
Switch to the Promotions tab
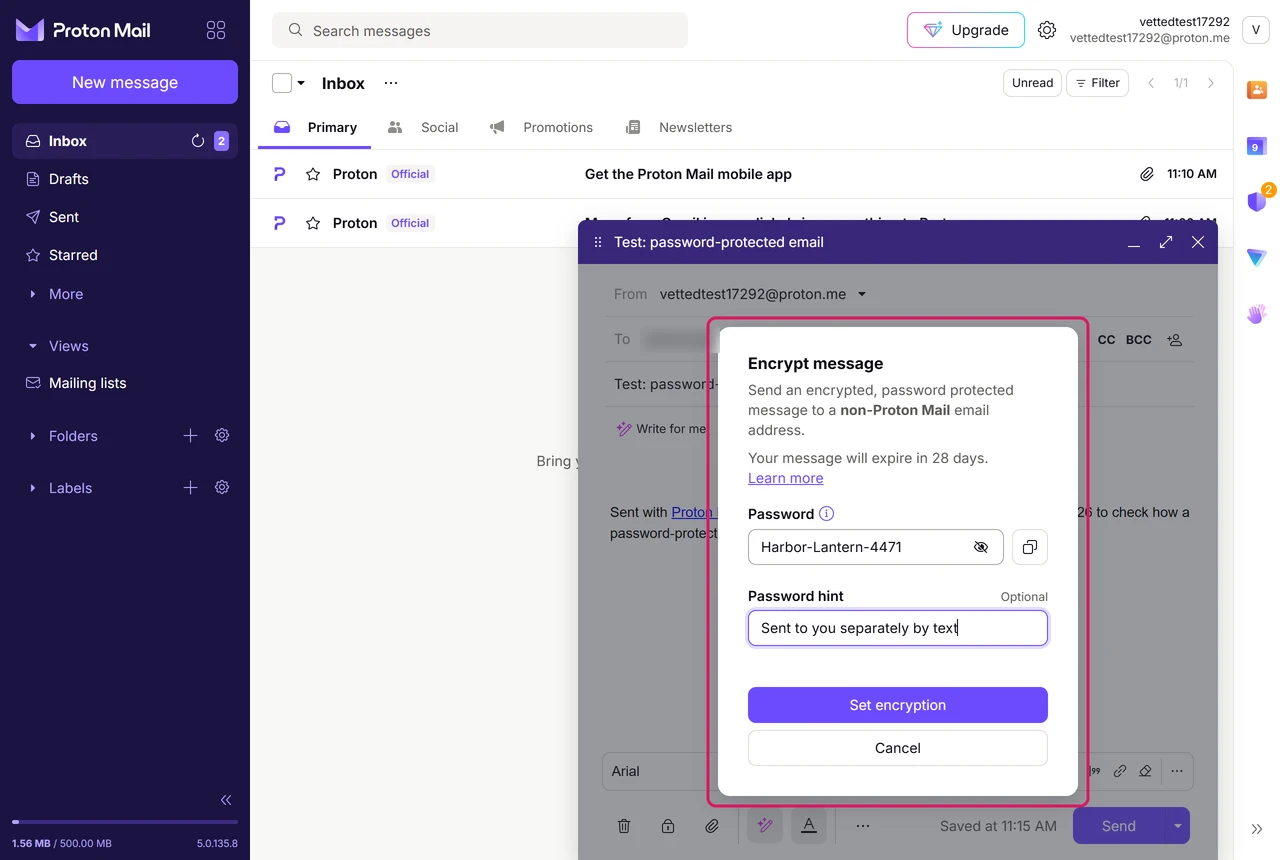pyautogui.click(x=541, y=127)
